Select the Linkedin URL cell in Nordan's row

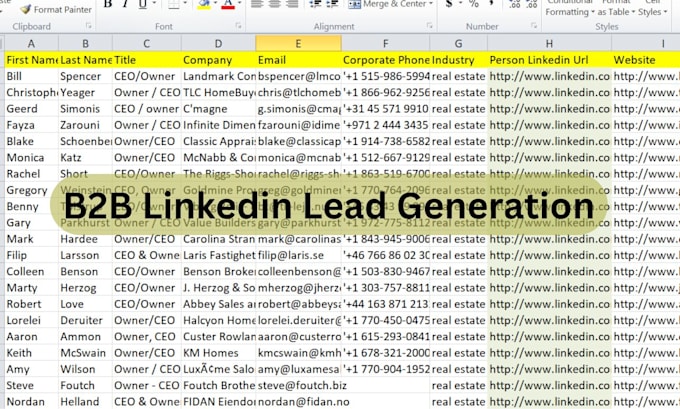[x=549, y=402]
